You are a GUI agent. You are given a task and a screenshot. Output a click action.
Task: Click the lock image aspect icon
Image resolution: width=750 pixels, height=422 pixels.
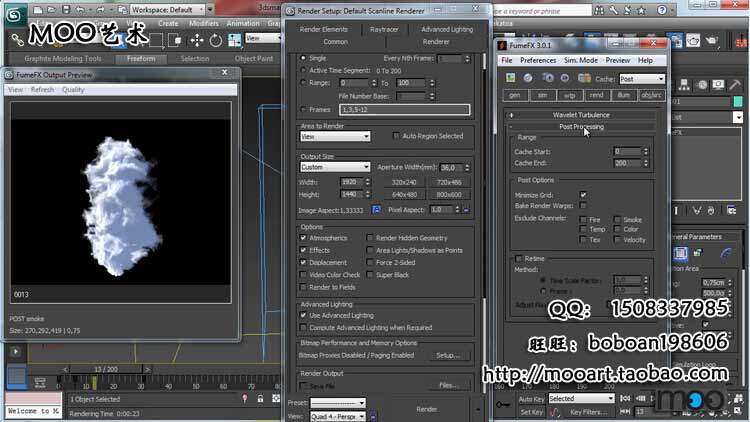coord(376,210)
